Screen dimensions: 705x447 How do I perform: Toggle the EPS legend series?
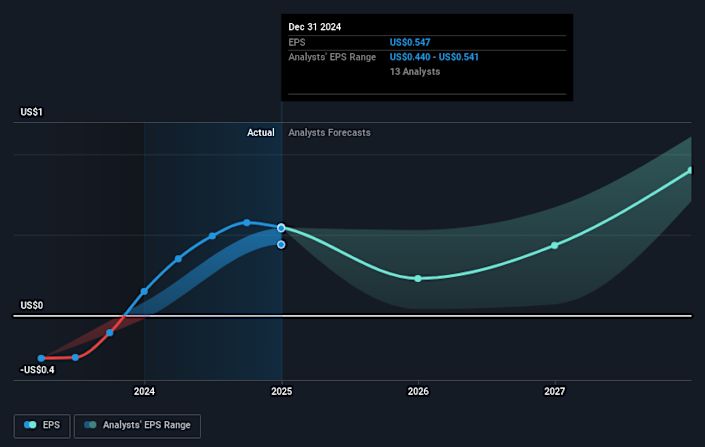coord(42,425)
